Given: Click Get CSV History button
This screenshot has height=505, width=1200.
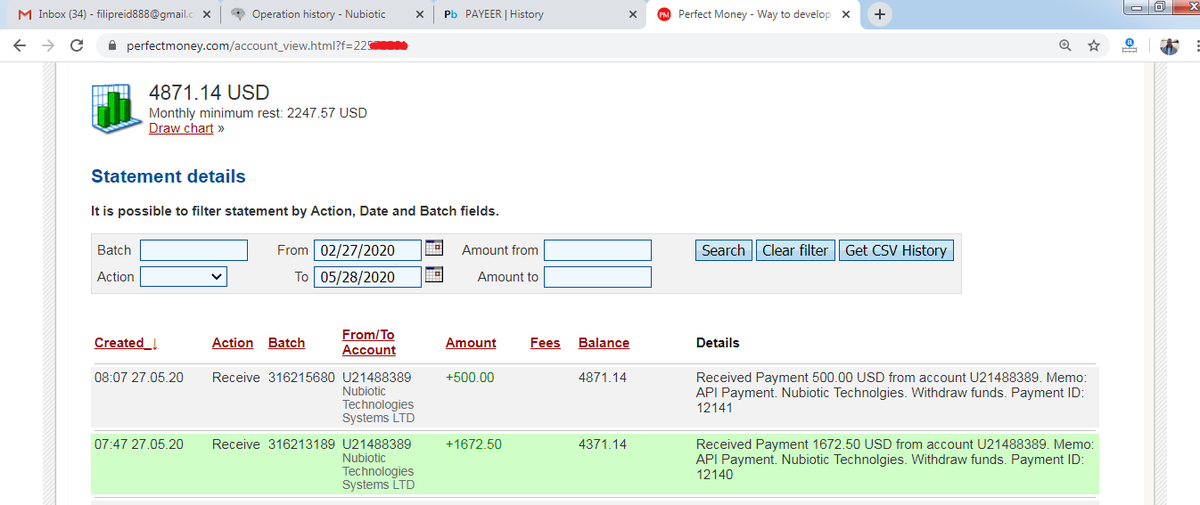Looking at the screenshot, I should 896,250.
